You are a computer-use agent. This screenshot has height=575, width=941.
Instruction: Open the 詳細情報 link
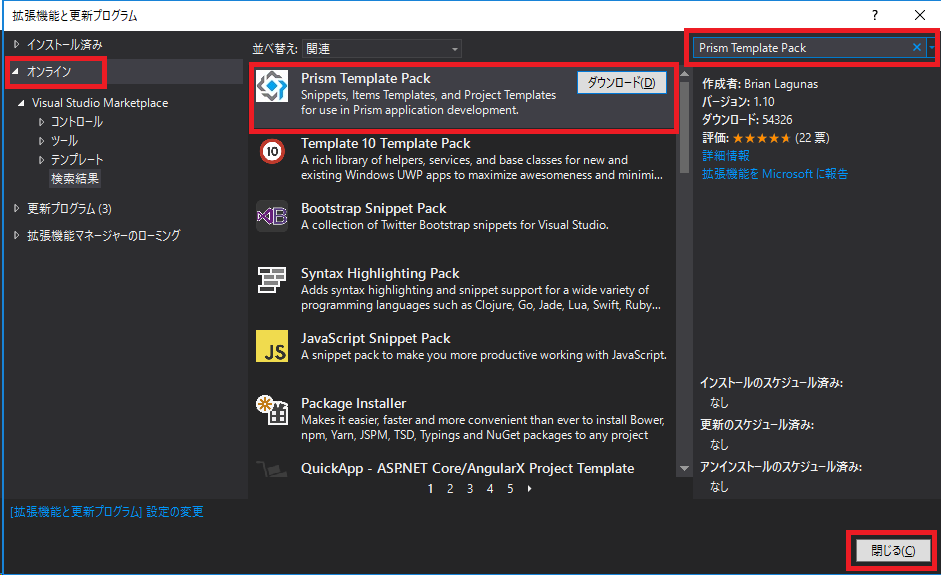726,156
